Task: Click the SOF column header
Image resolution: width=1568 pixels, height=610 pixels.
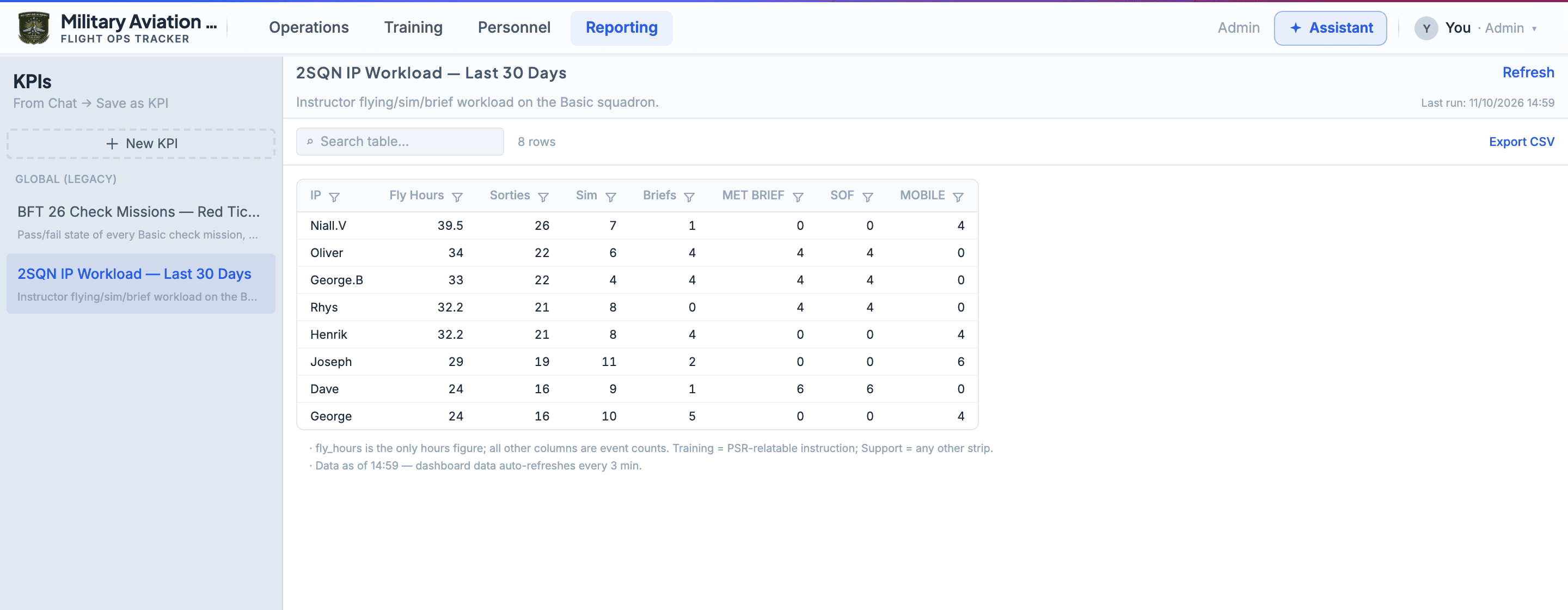Action: [842, 196]
